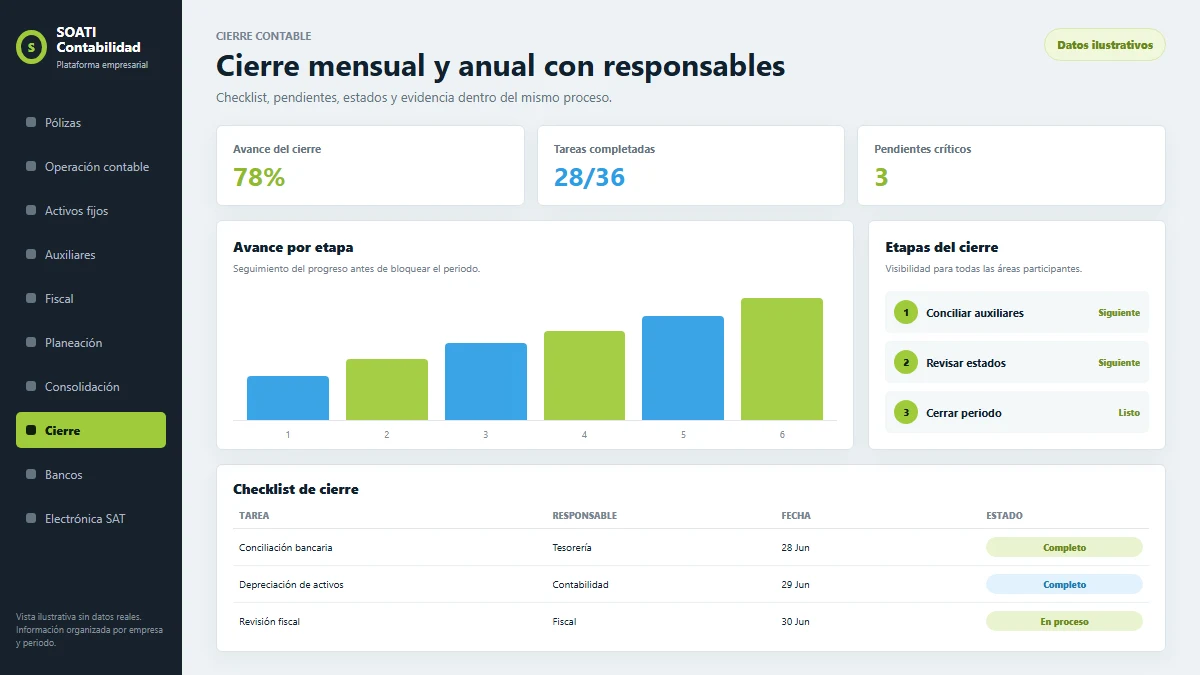
Task: Click the Conciliación bancaria task cell
Action: [x=286, y=548]
